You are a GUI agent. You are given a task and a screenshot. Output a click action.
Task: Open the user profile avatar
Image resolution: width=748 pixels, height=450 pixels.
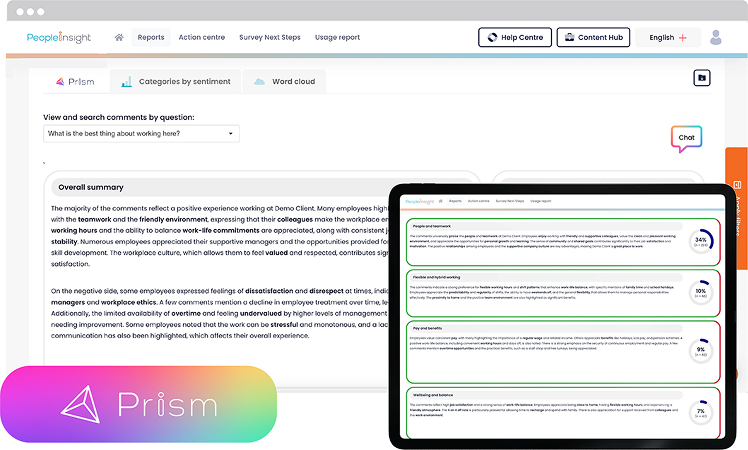click(x=715, y=38)
